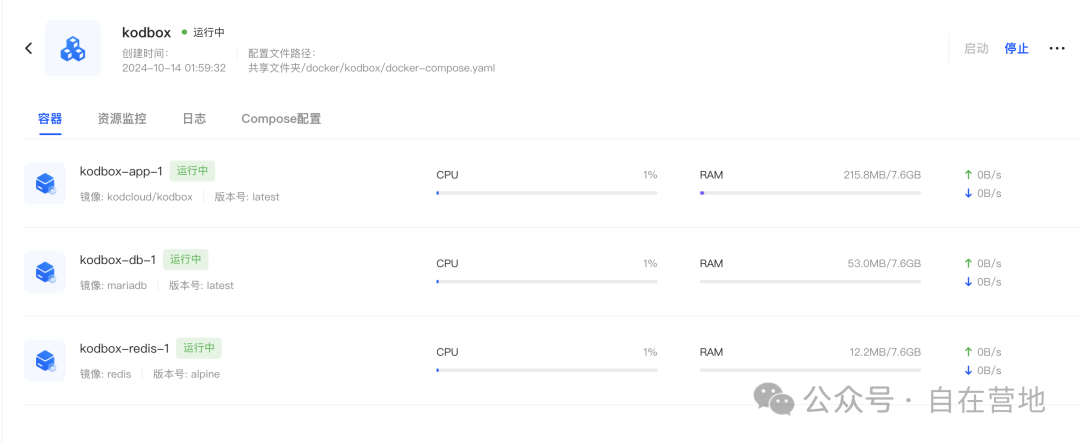Click the 启动 button

pos(976,48)
